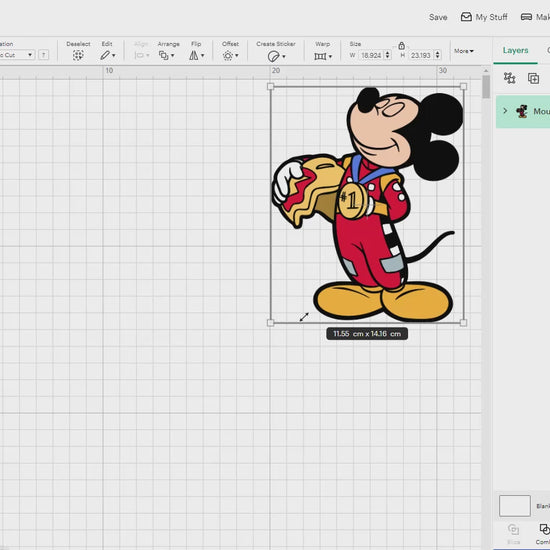Click the width input showing 18.924

pos(371,55)
